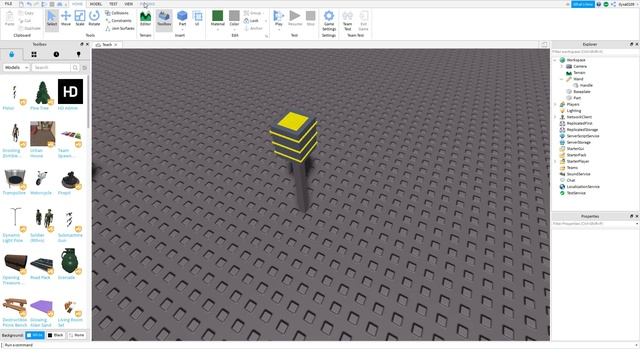
Task: Expand the StarterPlayer tree node
Action: [556, 161]
